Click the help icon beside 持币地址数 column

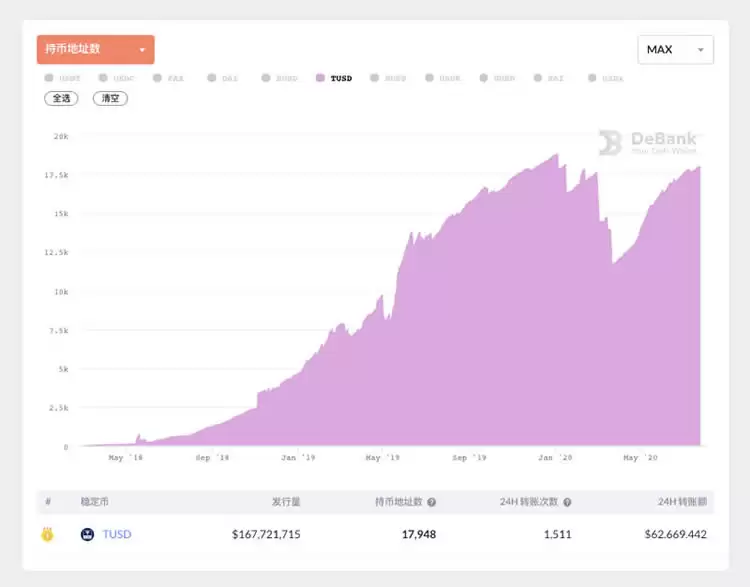(x=431, y=502)
